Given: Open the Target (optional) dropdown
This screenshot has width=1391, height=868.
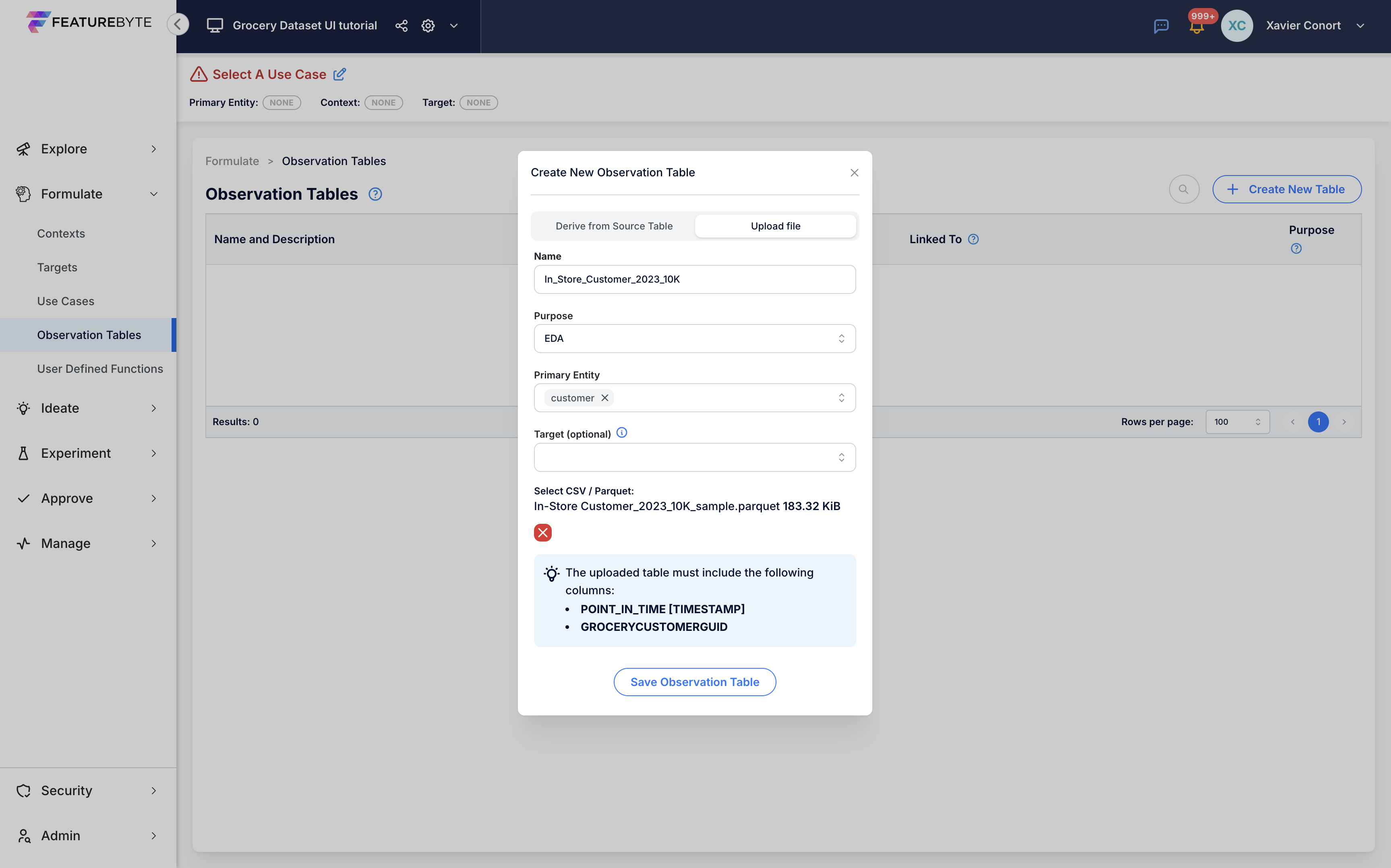Looking at the screenshot, I should tap(695, 457).
